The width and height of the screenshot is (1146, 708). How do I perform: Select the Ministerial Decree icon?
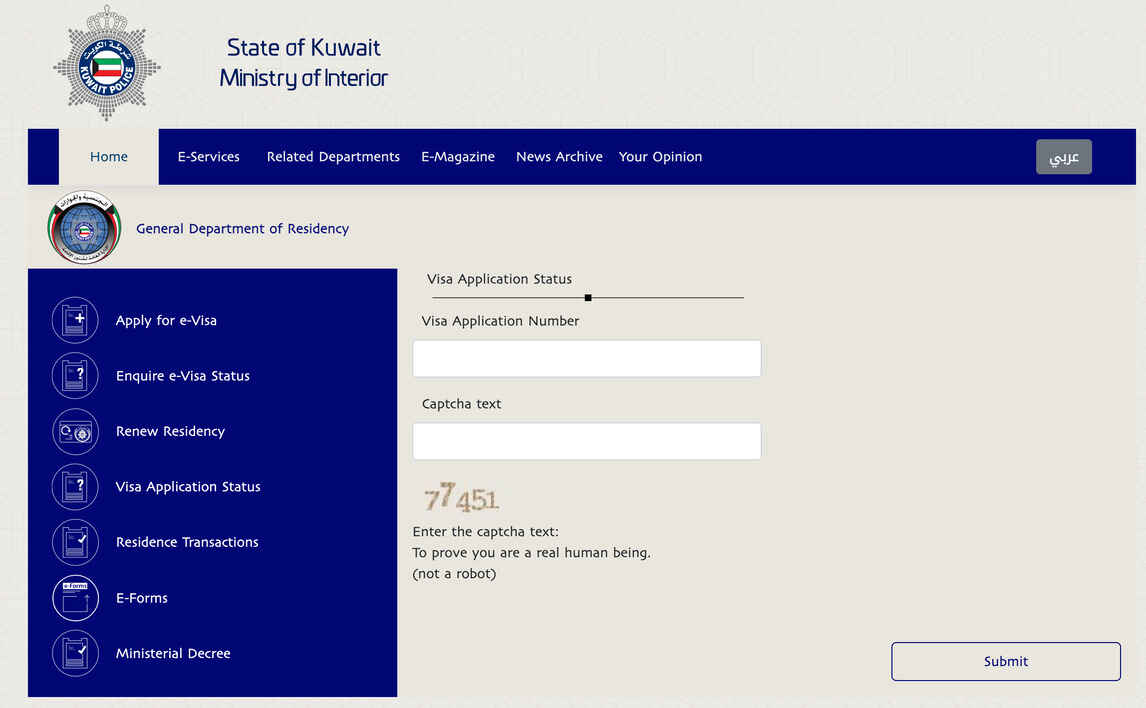tap(75, 653)
